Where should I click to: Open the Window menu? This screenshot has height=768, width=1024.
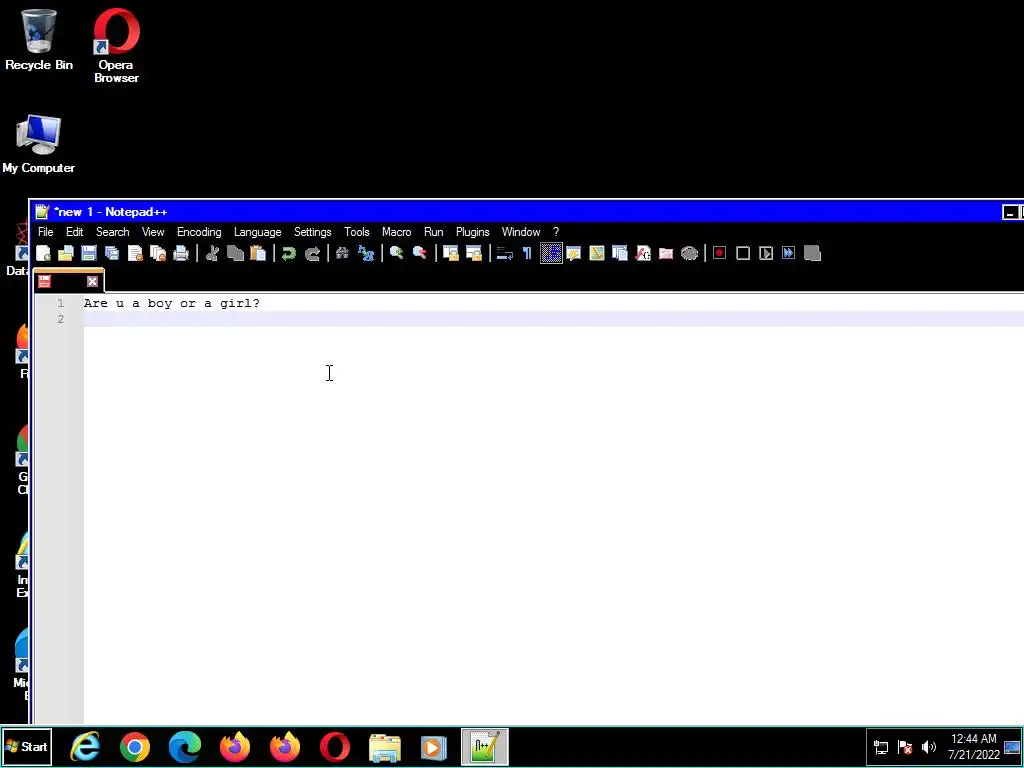pos(520,232)
